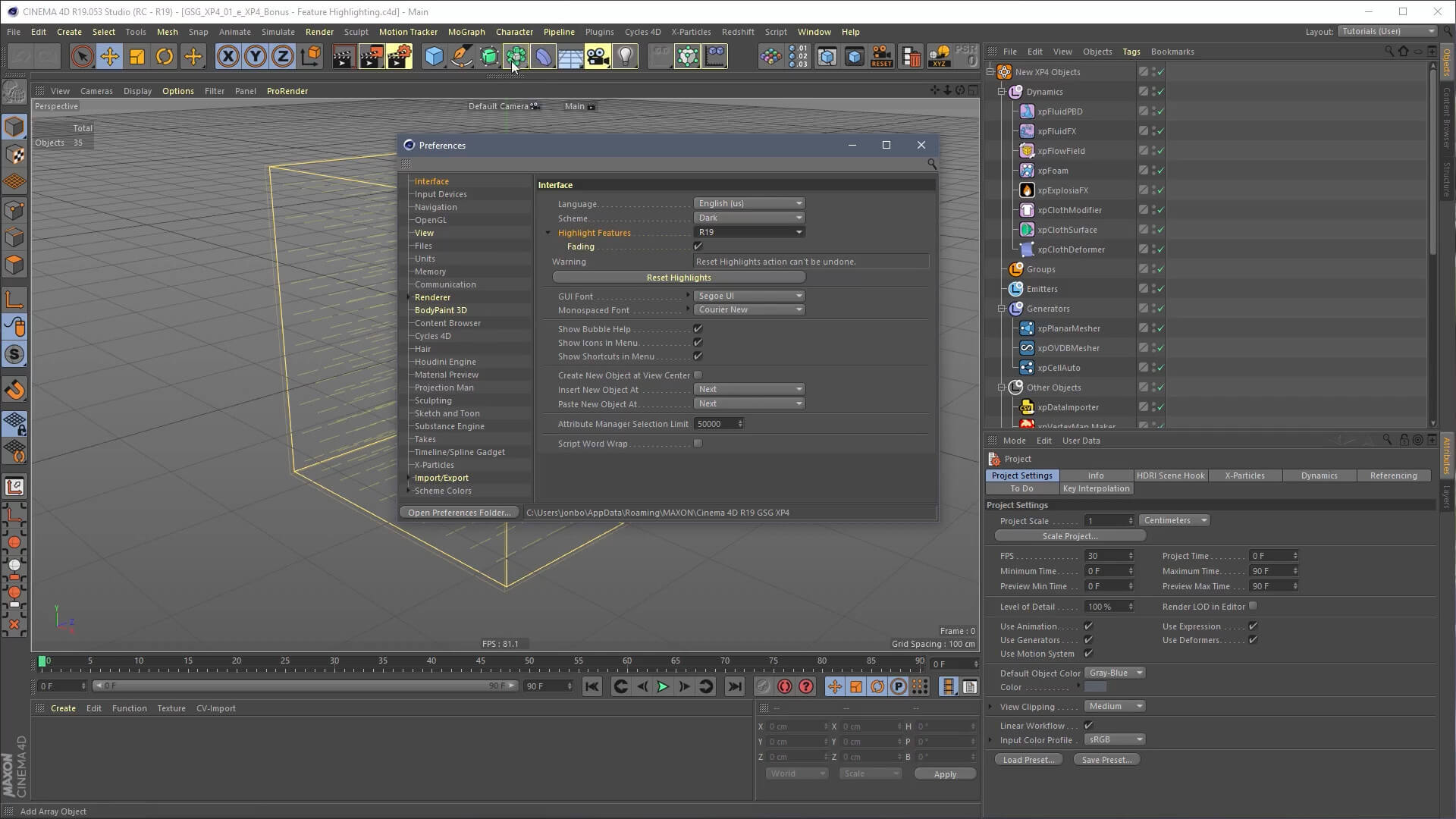
Task: Click Open Preferences Folder button
Action: pyautogui.click(x=459, y=513)
